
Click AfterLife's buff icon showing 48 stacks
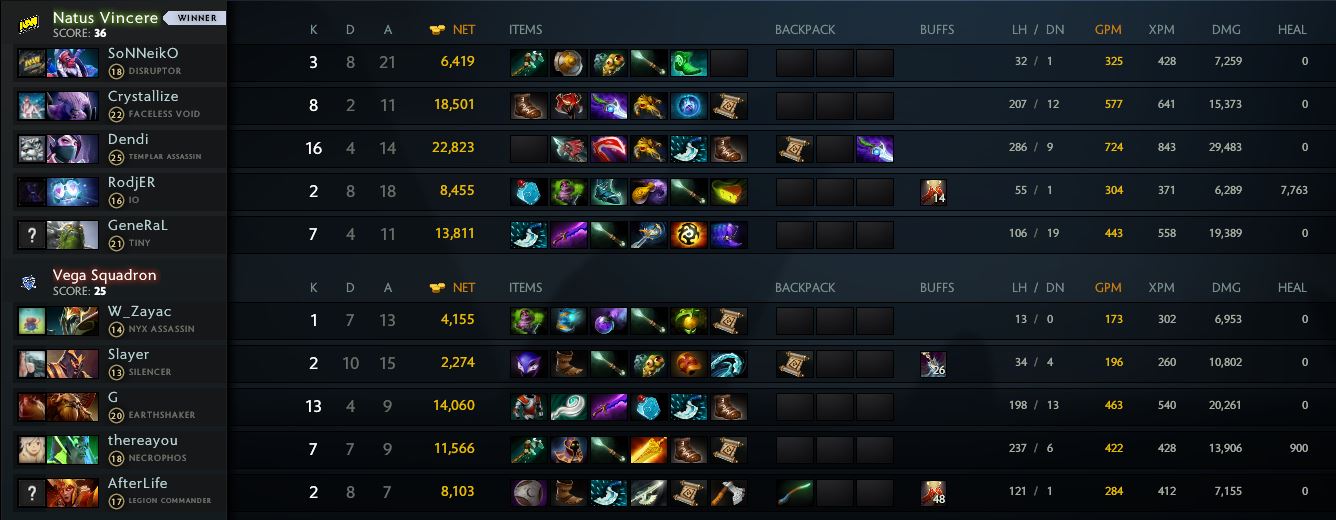click(933, 493)
